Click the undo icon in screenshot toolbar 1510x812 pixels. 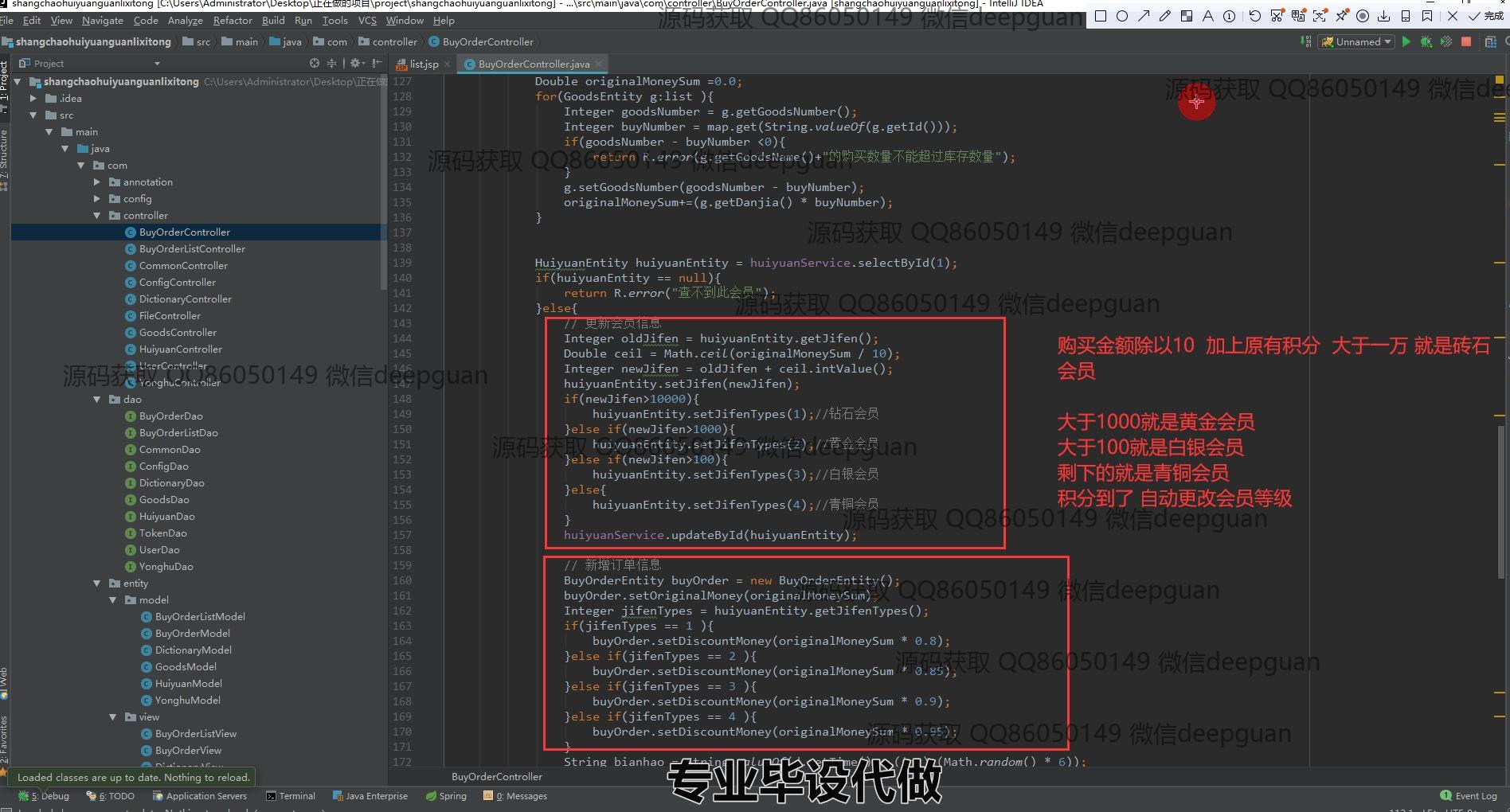[1255, 16]
